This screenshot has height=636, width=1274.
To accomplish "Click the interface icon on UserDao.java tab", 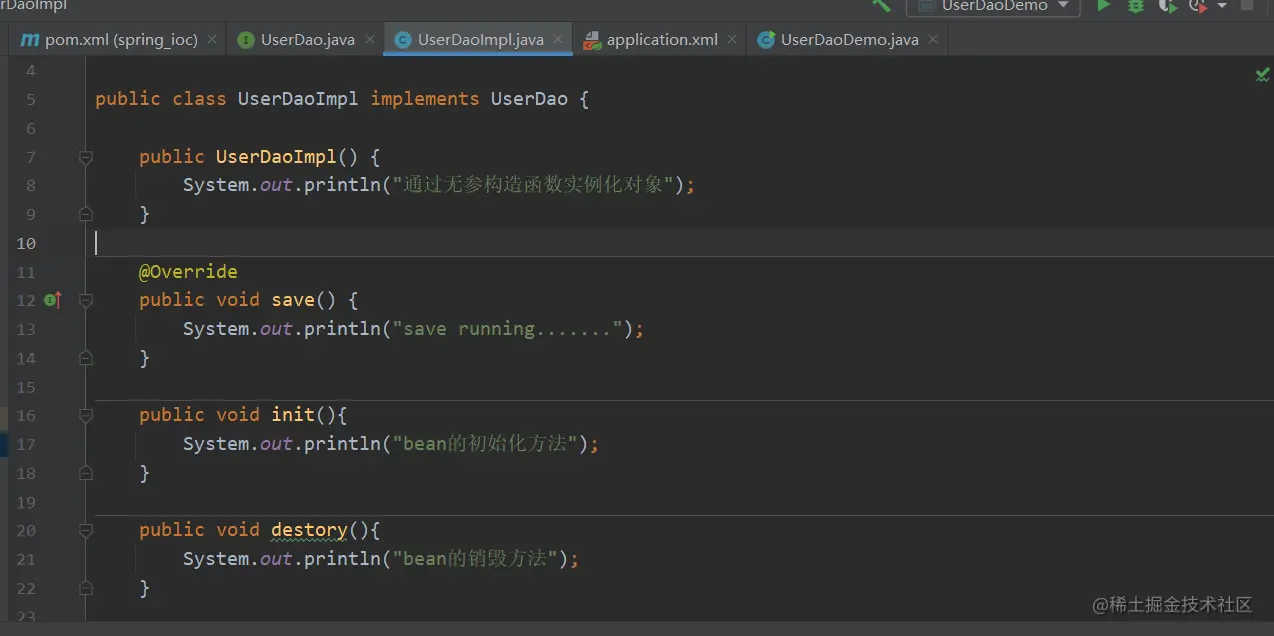I will coord(246,40).
